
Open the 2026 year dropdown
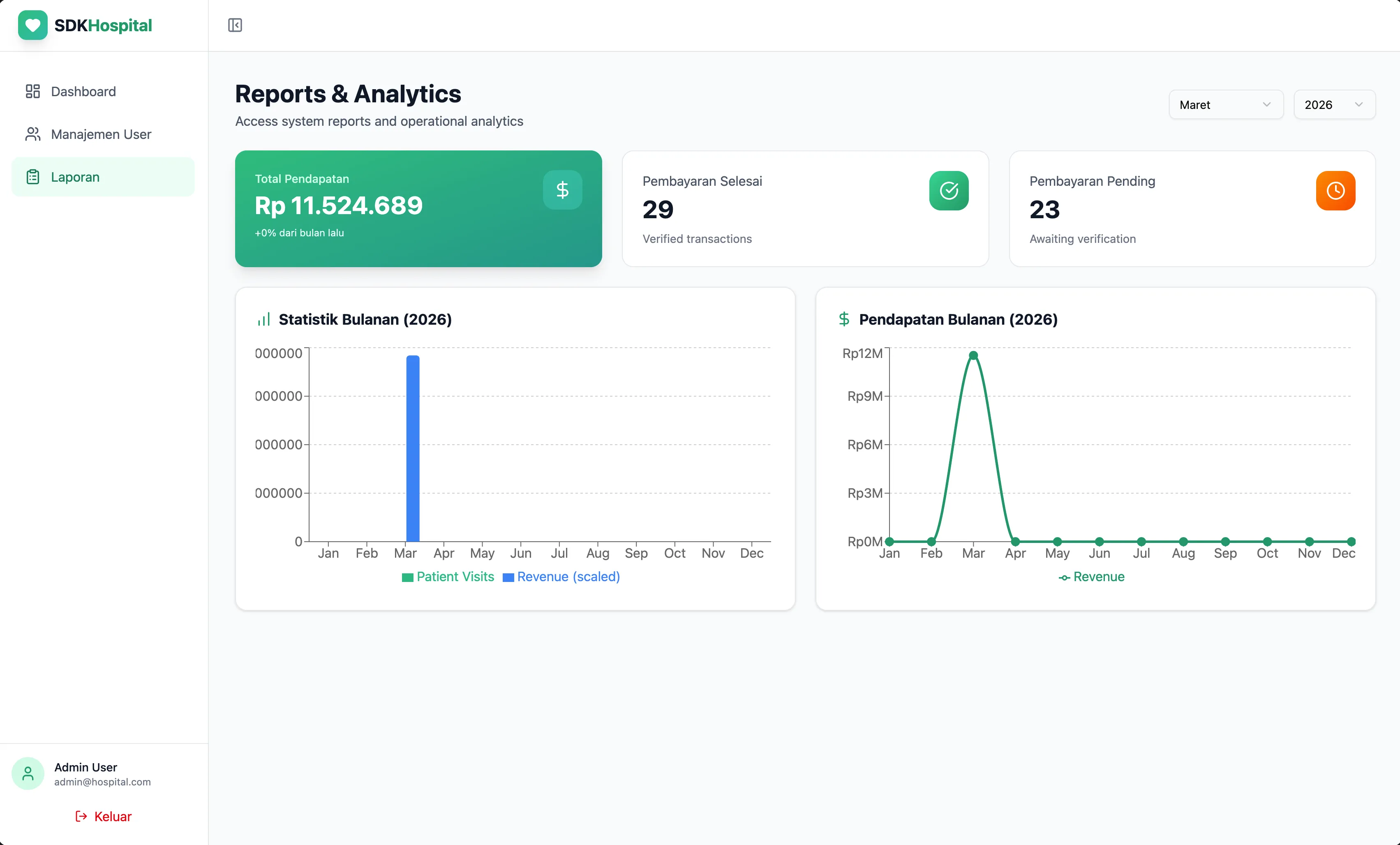pos(1334,104)
